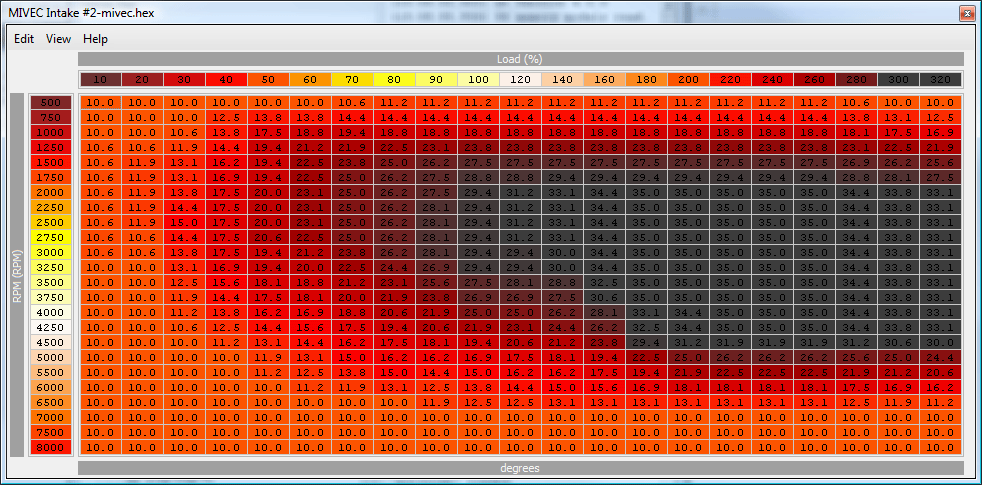This screenshot has height=485, width=982.
Task: Select the 320 load column header
Action: 940,80
